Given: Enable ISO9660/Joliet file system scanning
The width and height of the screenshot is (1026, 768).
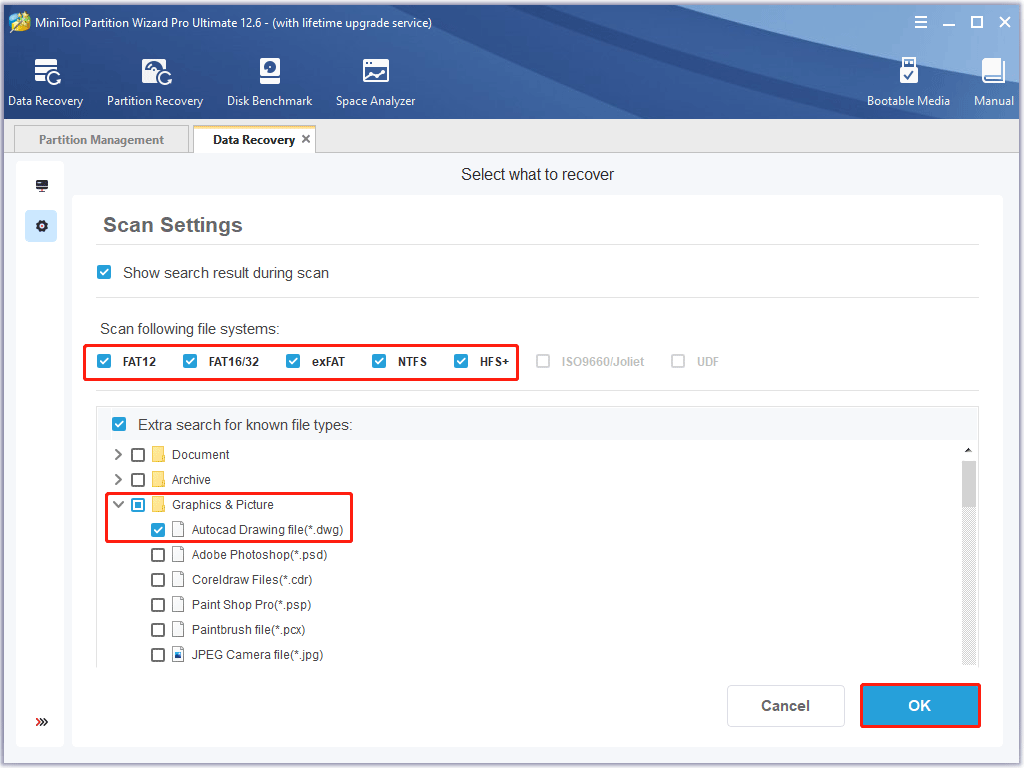Looking at the screenshot, I should click(x=542, y=361).
